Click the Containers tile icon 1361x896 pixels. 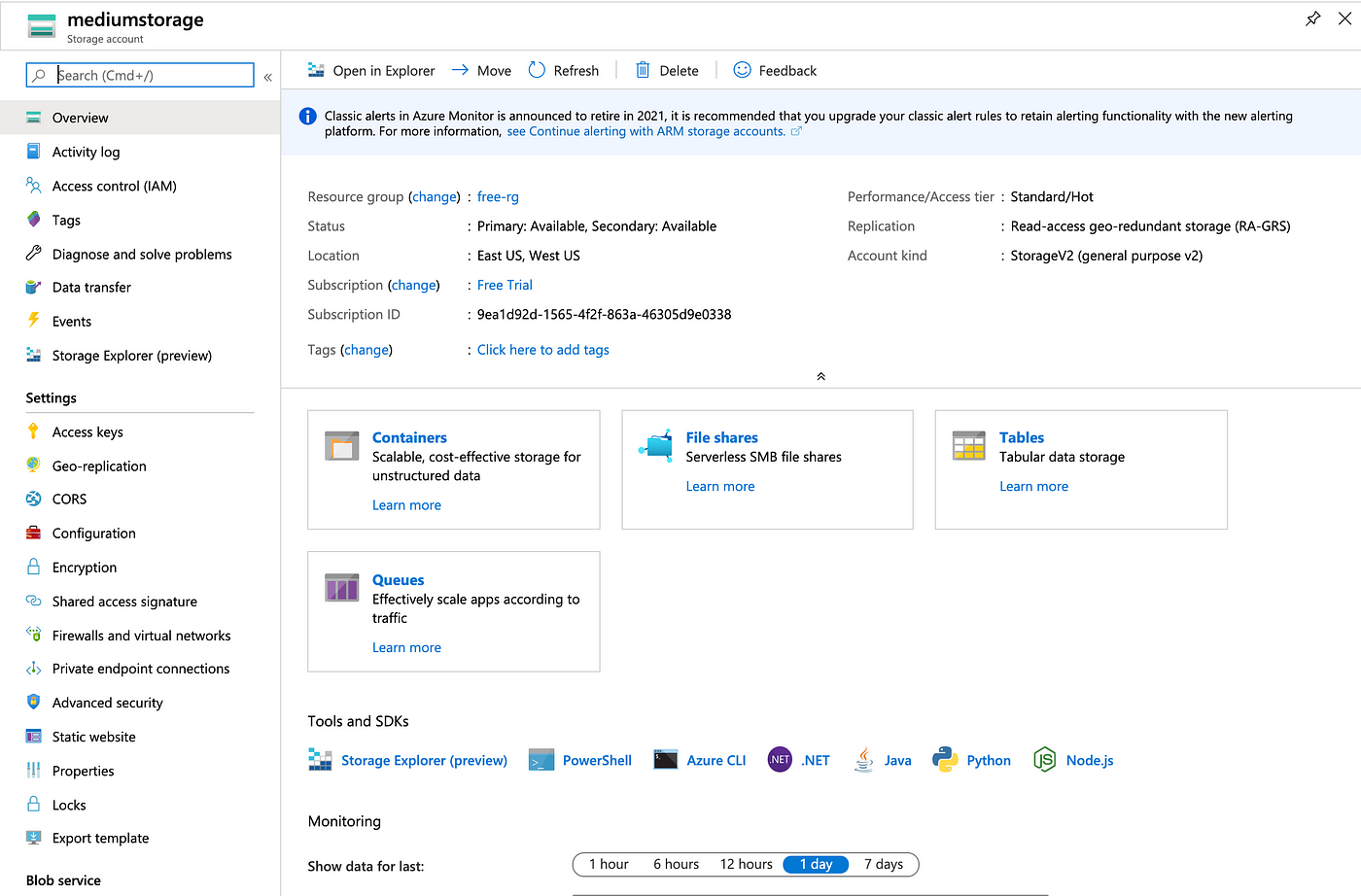pos(342,446)
